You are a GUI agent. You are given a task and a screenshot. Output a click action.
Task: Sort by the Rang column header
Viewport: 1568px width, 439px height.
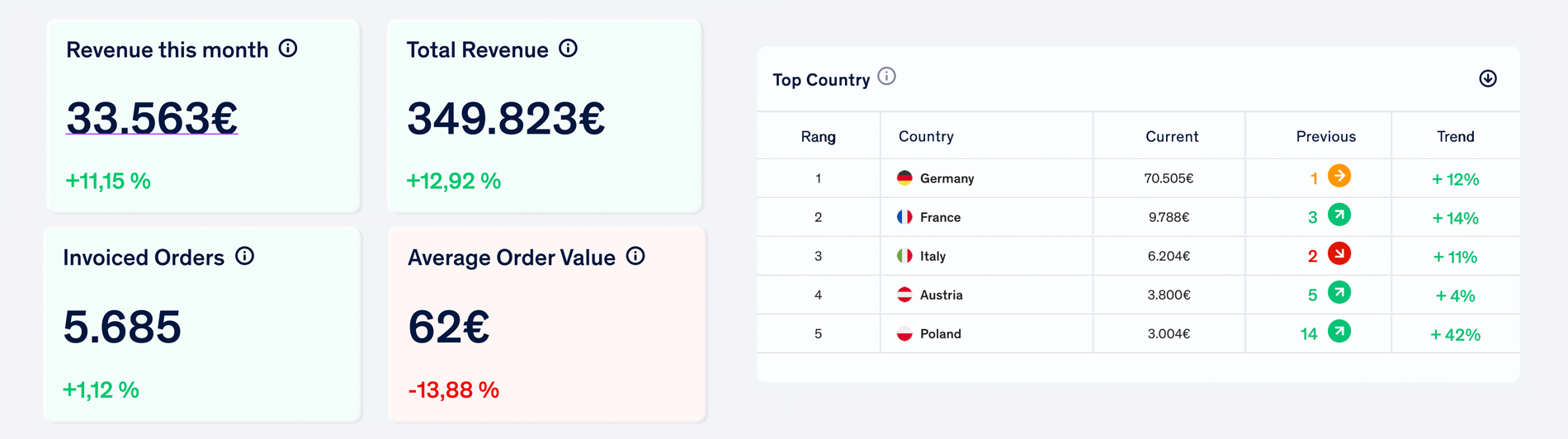click(818, 137)
